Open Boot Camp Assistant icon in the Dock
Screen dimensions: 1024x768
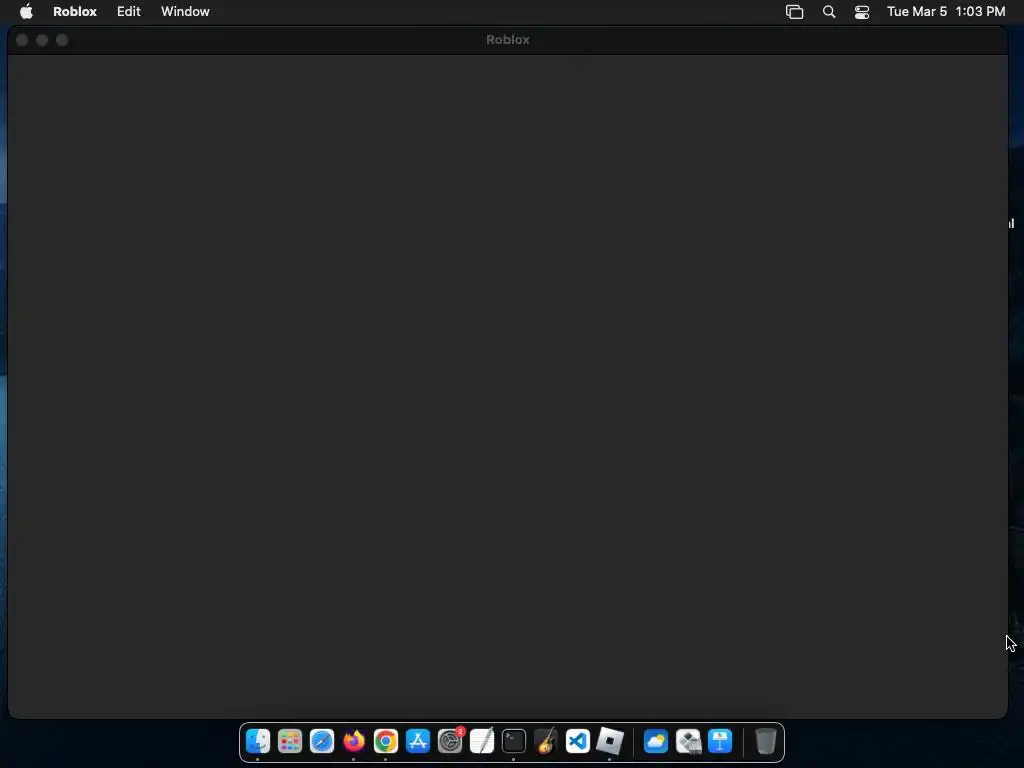pos(688,741)
